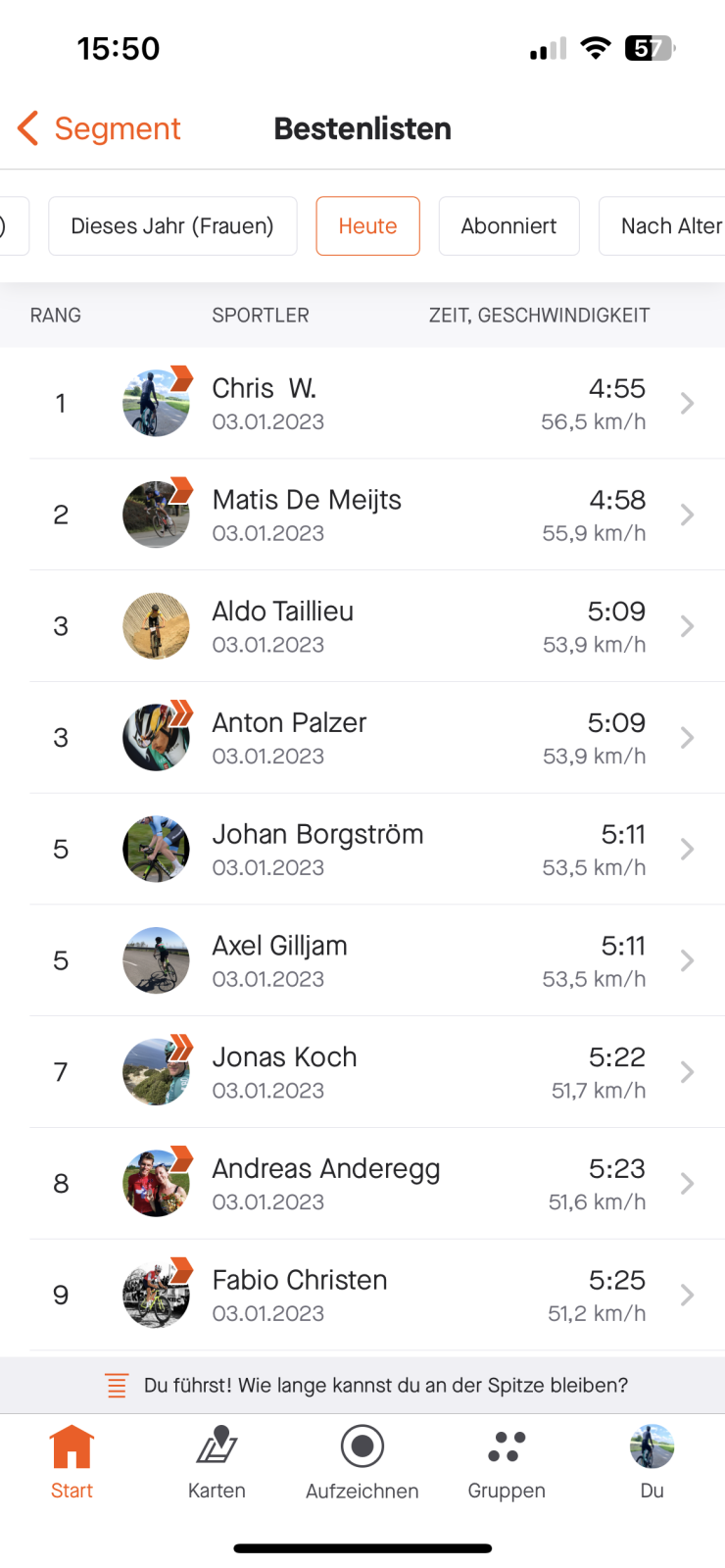The width and height of the screenshot is (725, 1568).
Task: Select the Abonniert filter
Action: tap(508, 226)
